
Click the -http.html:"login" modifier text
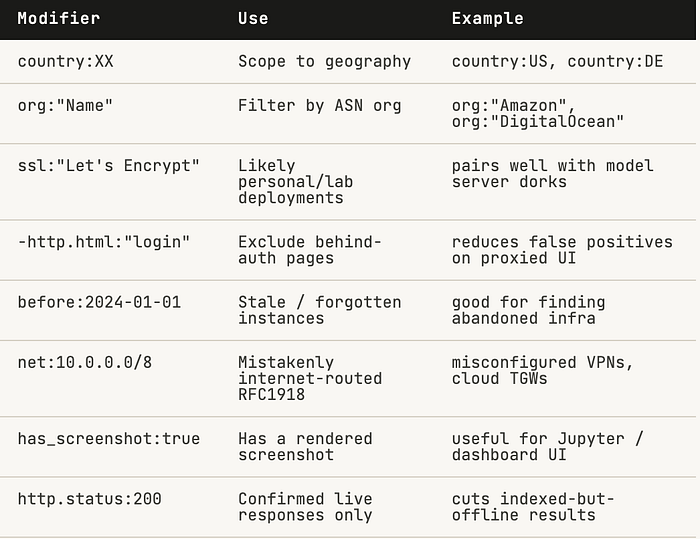click(x=104, y=242)
